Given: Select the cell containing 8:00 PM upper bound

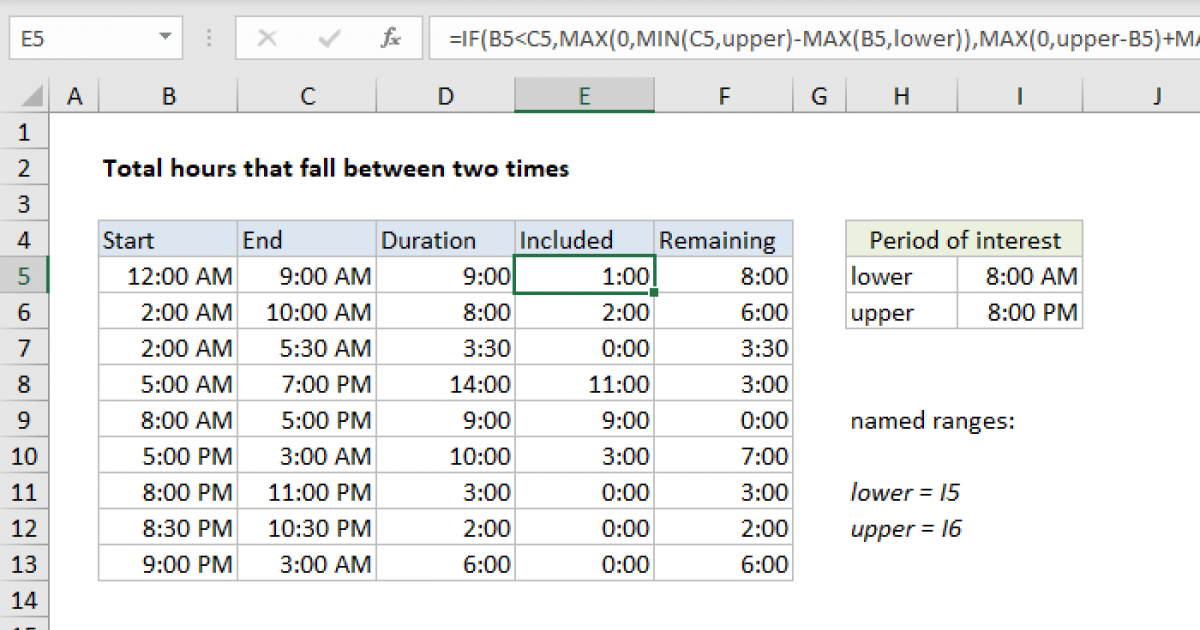Looking at the screenshot, I should pos(1020,312).
